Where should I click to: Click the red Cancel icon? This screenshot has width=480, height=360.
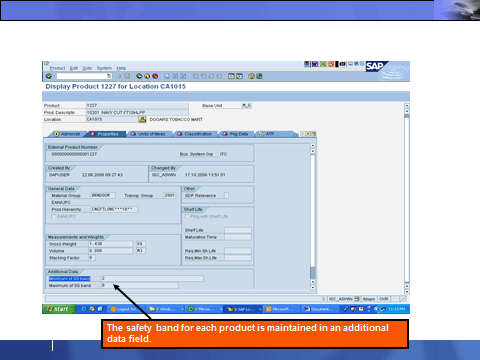click(155, 76)
